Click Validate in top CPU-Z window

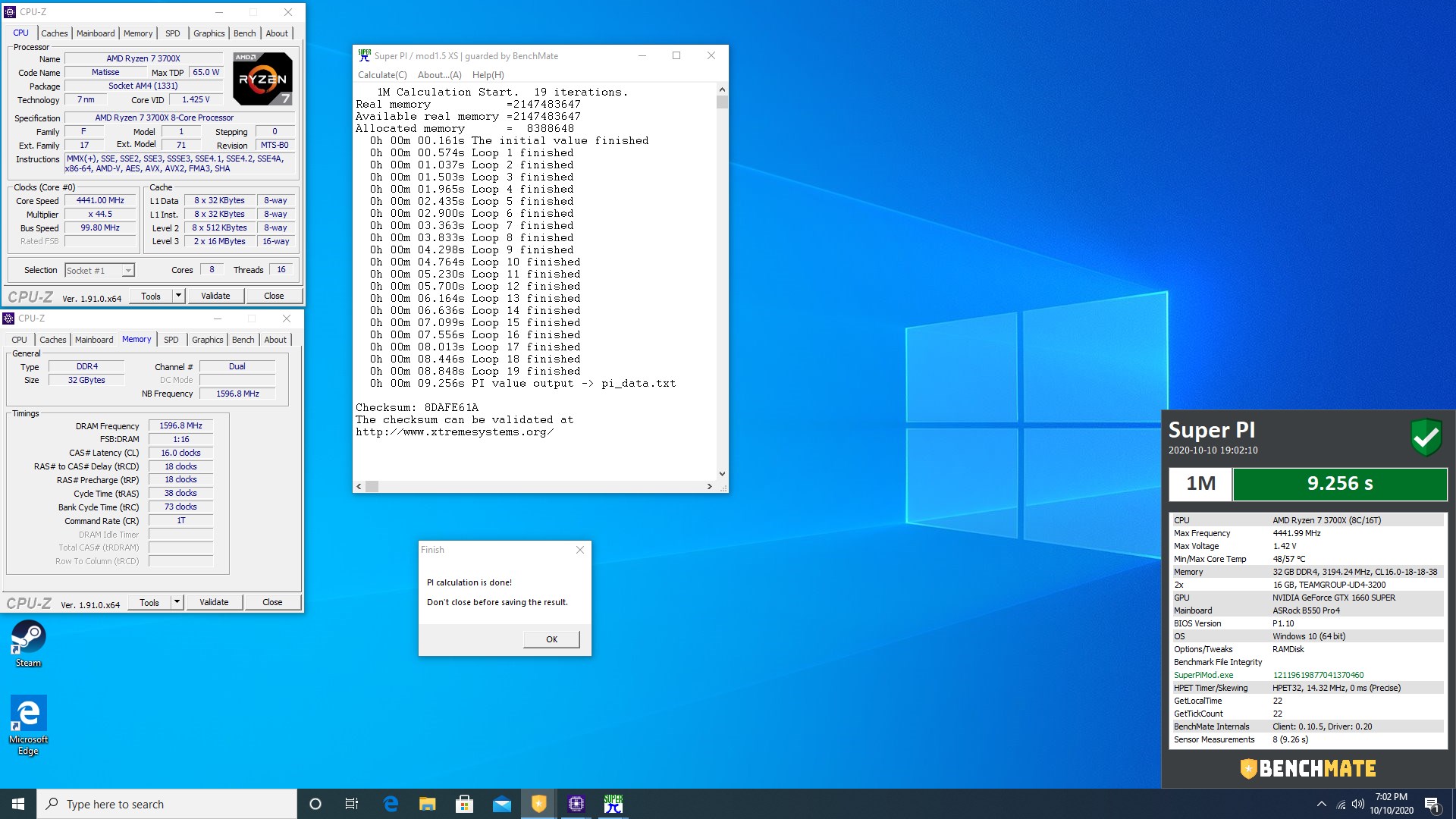tap(215, 296)
